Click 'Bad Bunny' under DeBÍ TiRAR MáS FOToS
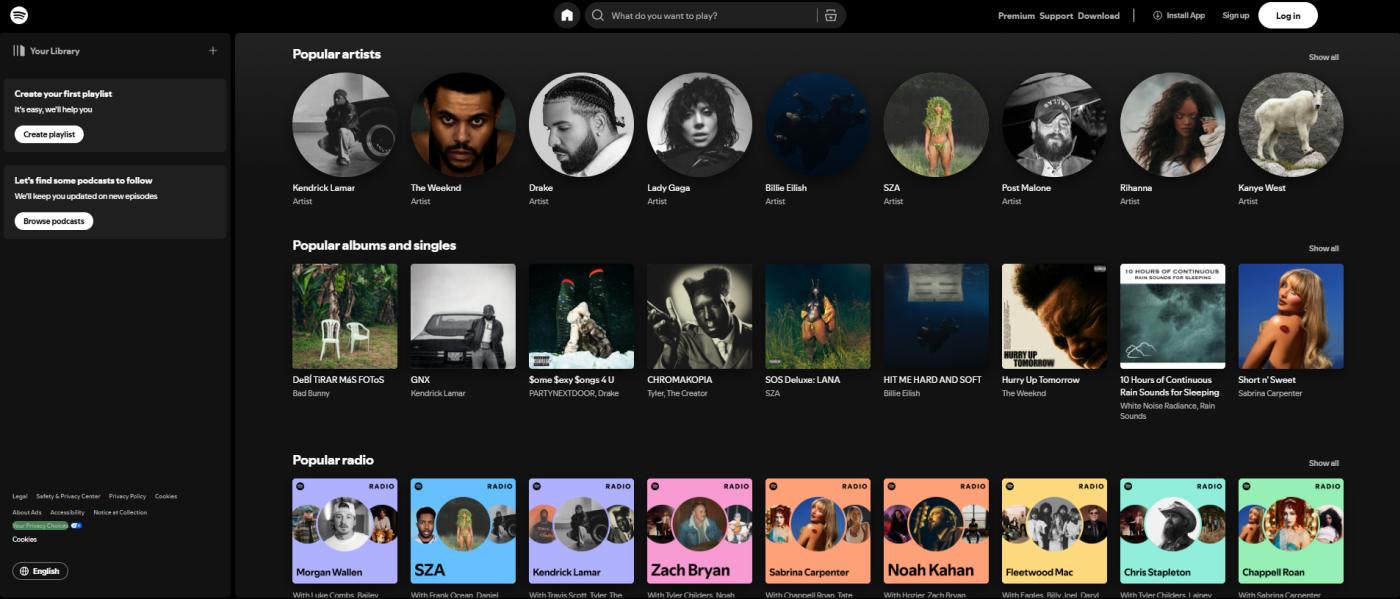 coord(311,393)
